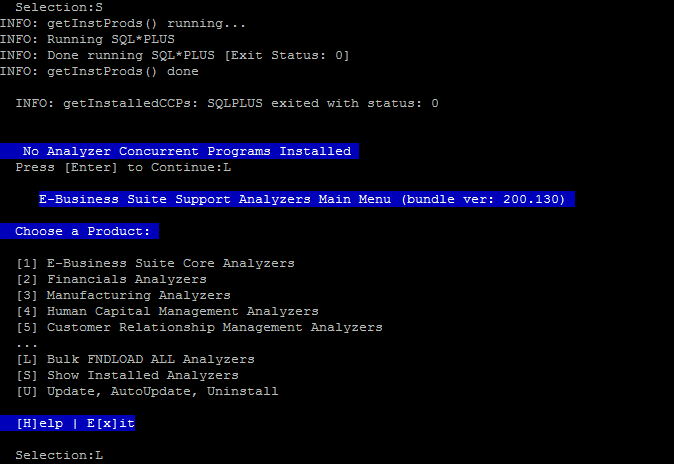Choose [5] Customer Relationship Management Analyzers

(199, 327)
